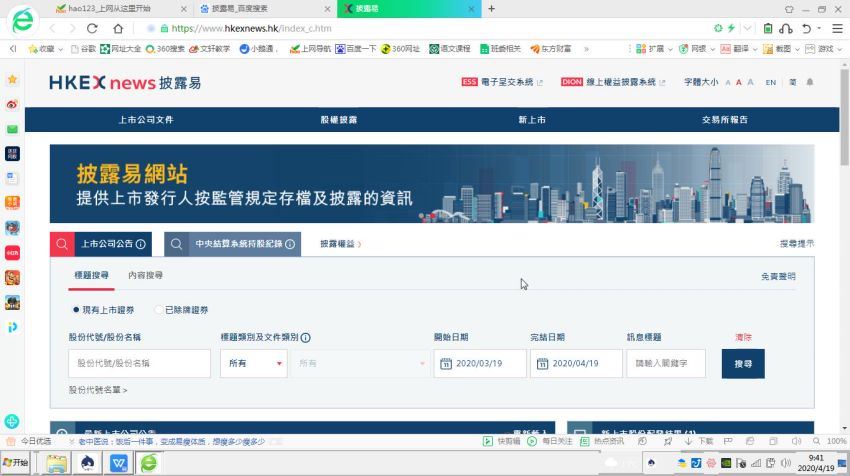The height and width of the screenshot is (476, 850).
Task: Click the 360 browser taskbar icon
Action: [x=149, y=463]
